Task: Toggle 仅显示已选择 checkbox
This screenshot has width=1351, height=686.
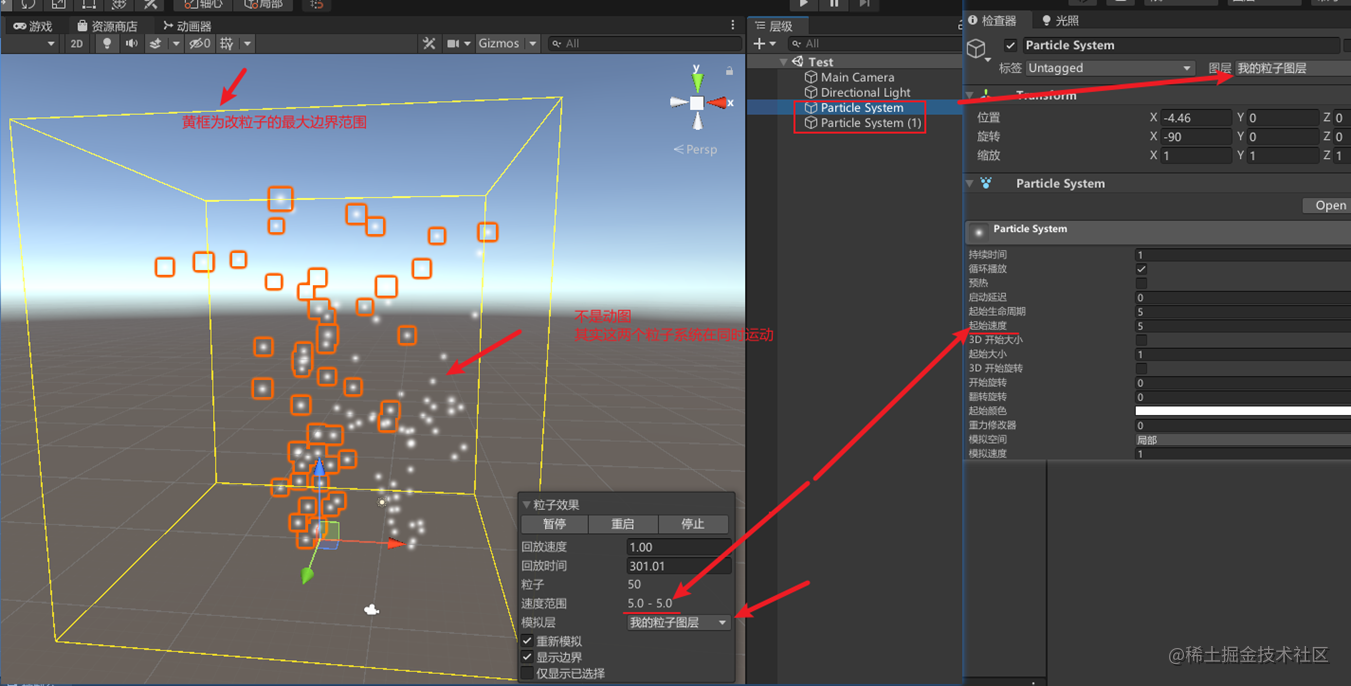Action: click(527, 673)
